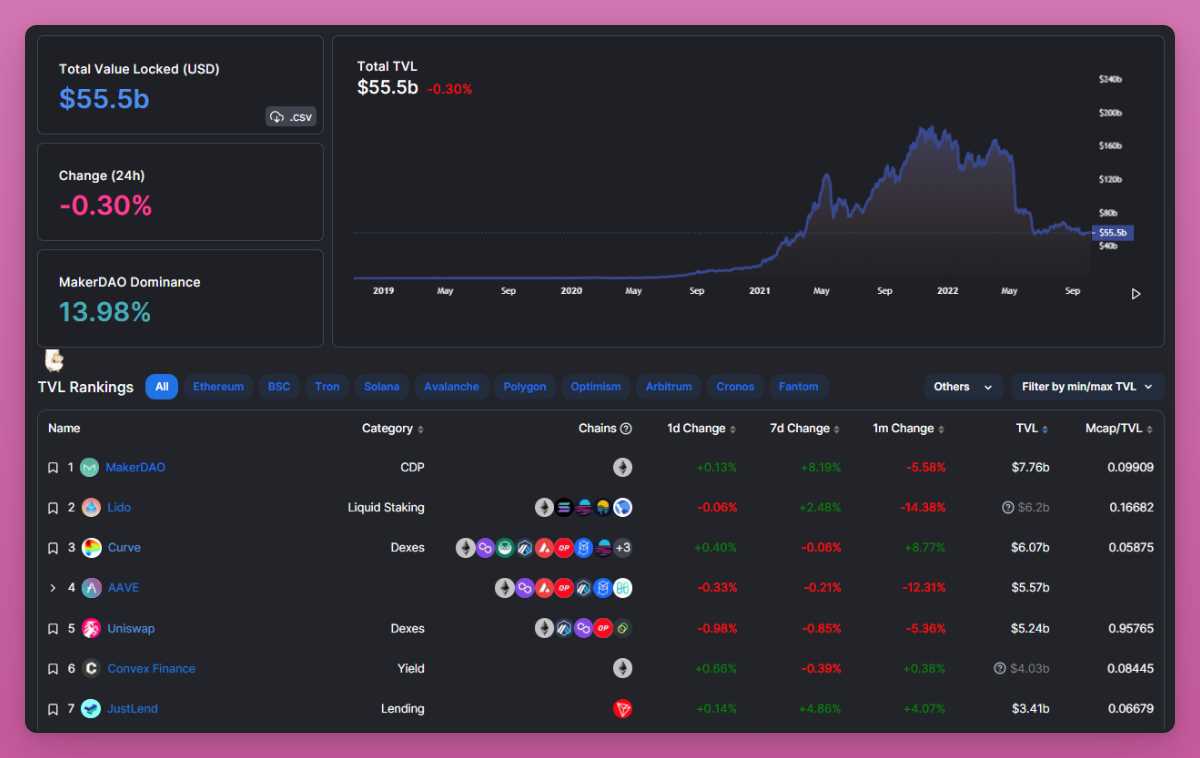Download the TVL data as .csv
Viewport: 1200px width, 758px height.
coord(290,117)
